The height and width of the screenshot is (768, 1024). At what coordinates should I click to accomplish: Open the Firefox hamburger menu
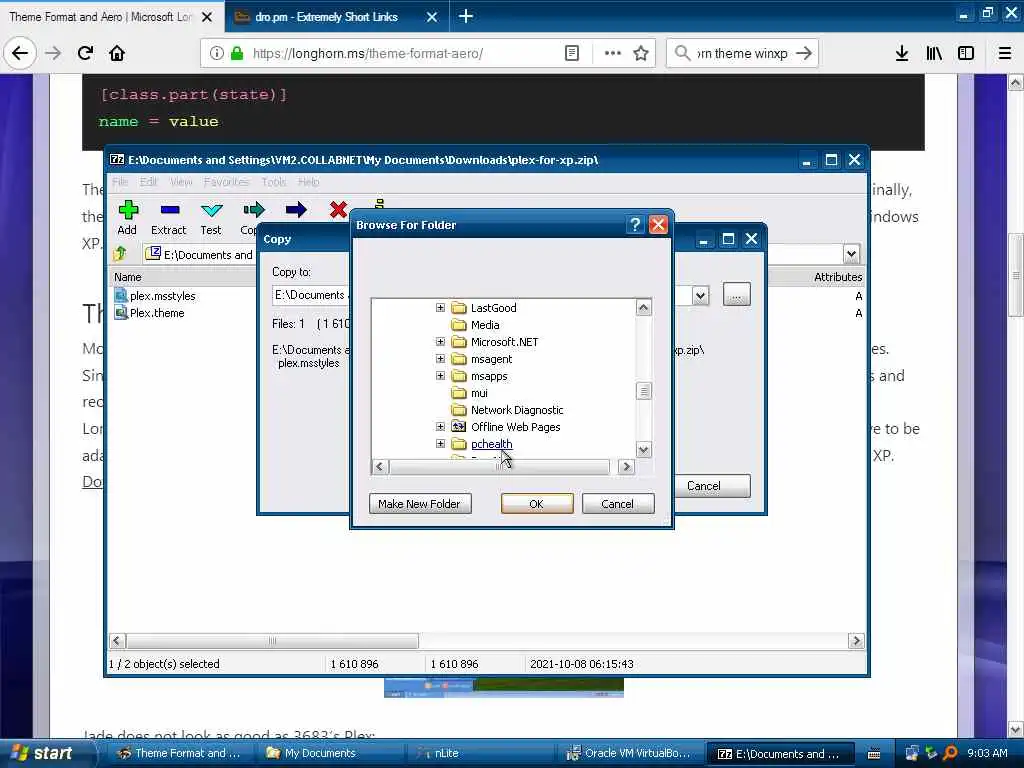[x=1005, y=53]
